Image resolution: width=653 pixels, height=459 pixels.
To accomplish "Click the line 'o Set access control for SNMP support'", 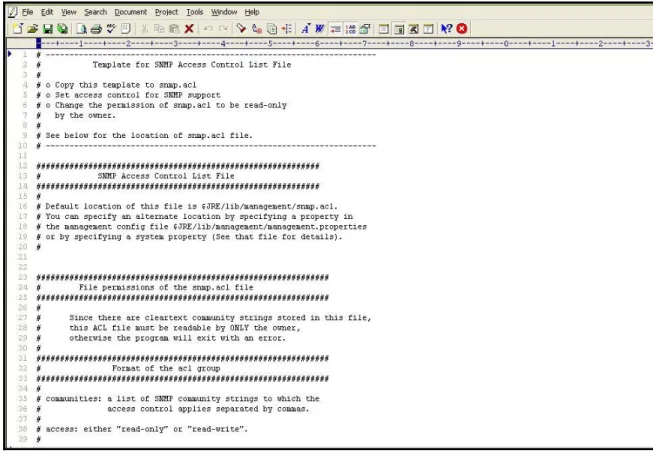I will 133,95.
